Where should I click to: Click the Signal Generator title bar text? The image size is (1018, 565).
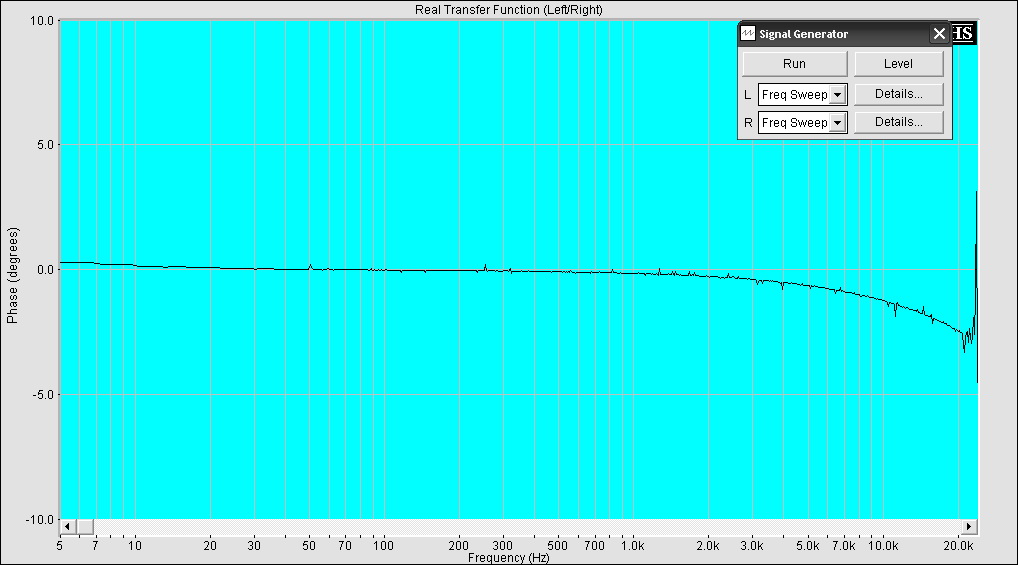pyautogui.click(x=803, y=34)
